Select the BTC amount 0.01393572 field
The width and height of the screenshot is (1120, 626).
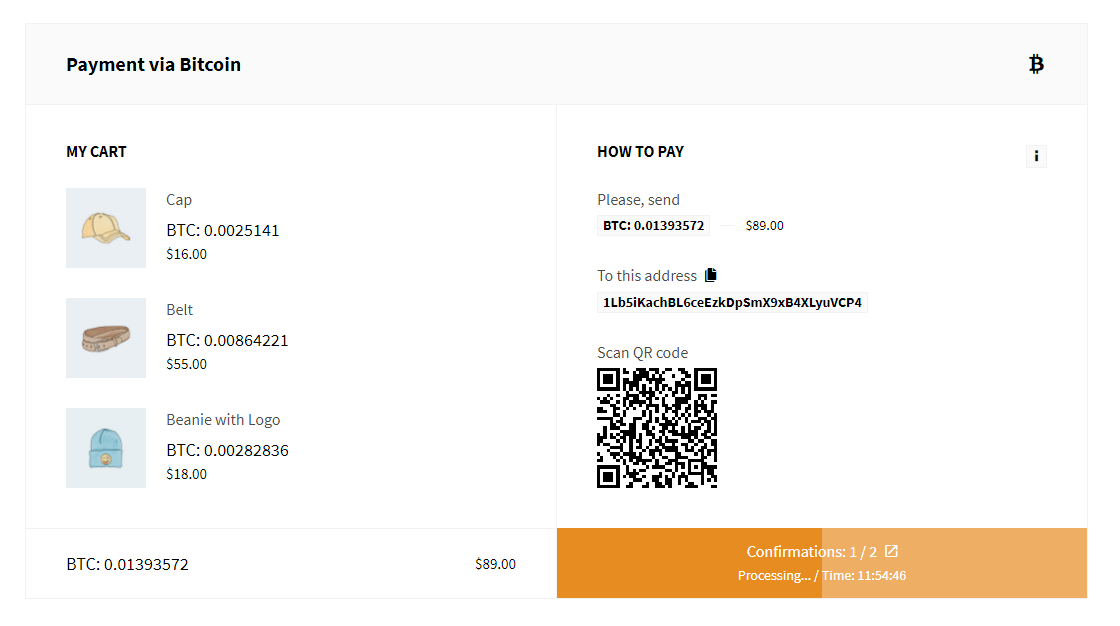[654, 226]
